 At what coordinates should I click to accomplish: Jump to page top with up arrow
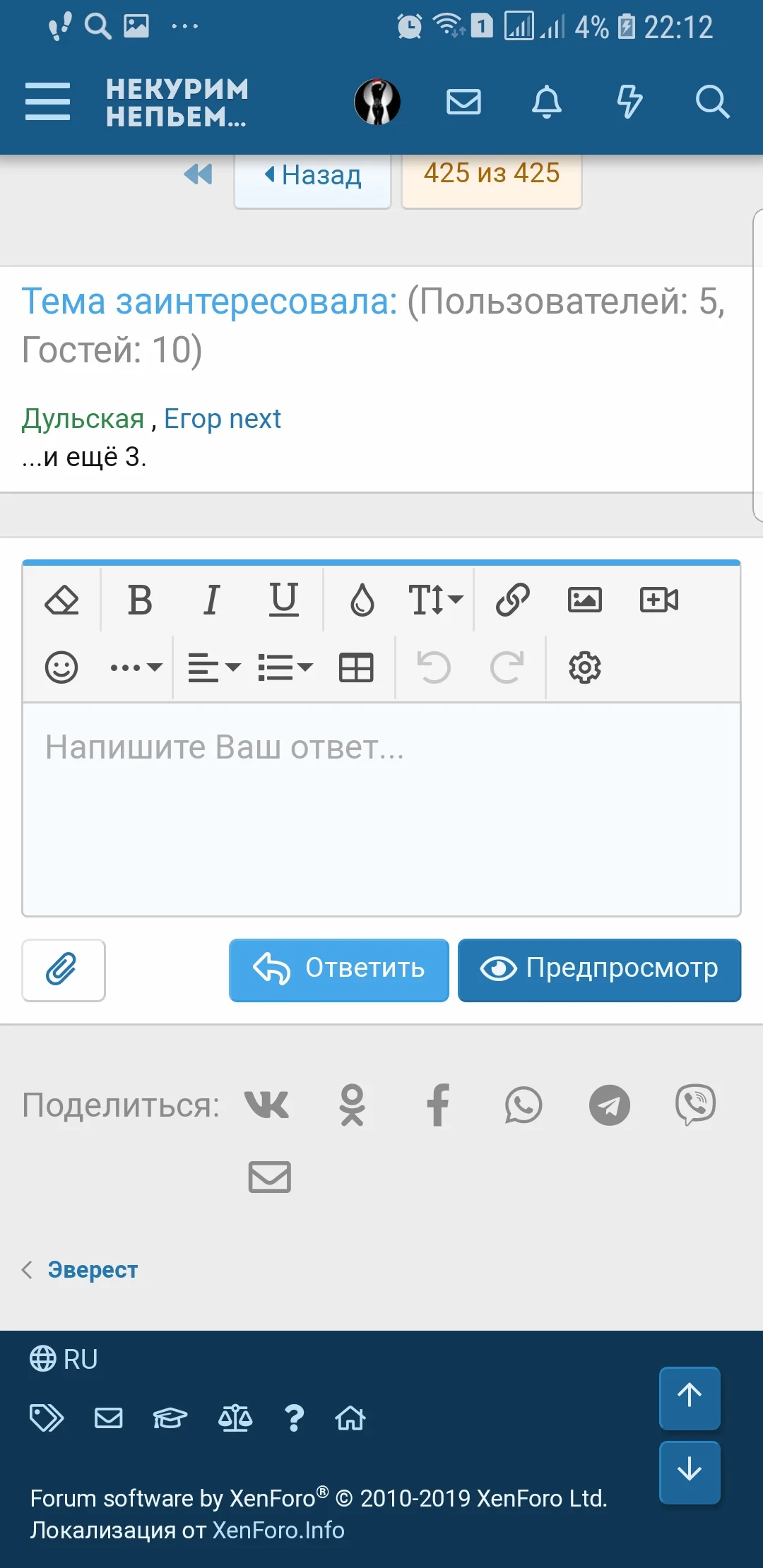[690, 1398]
